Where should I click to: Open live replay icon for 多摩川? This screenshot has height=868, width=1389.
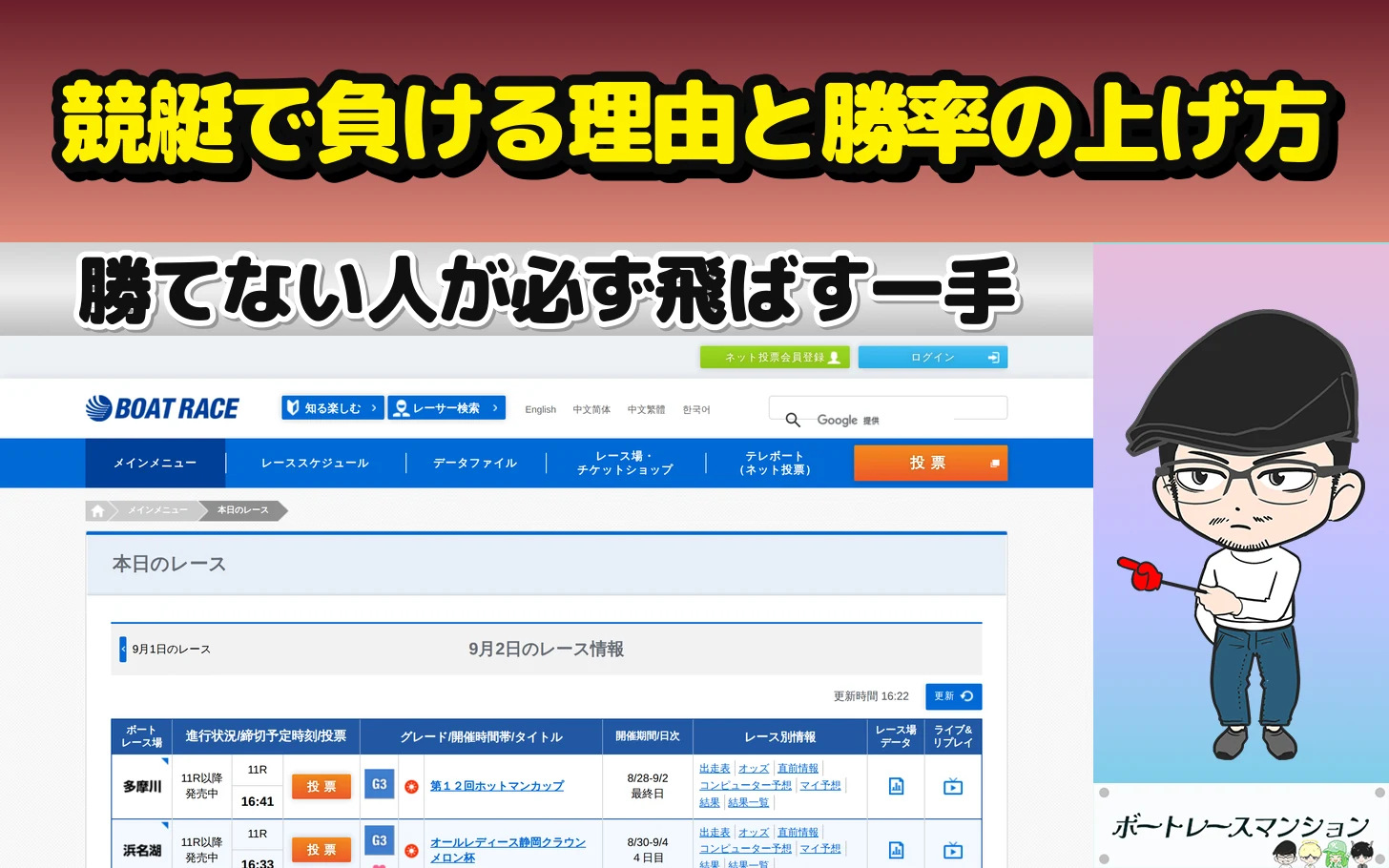point(953,786)
